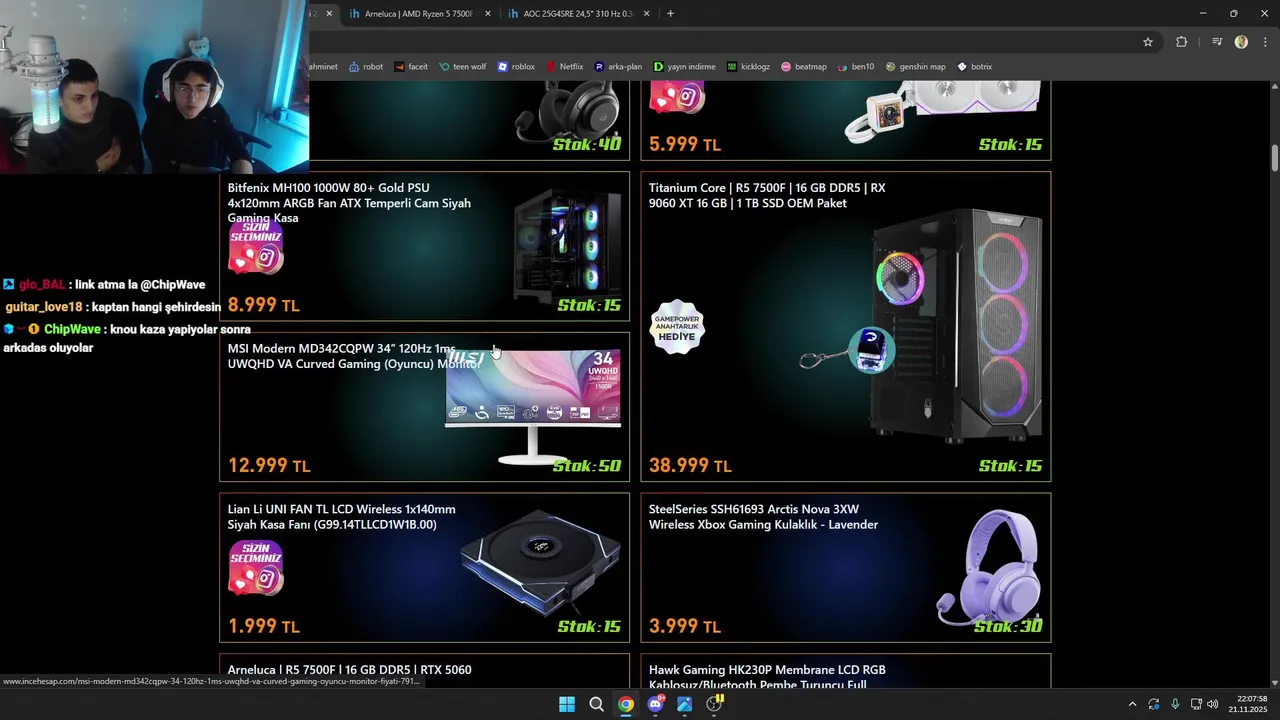Open the SteelSeries Arctis Nova 3XW Lavender title
The image size is (1280, 720).
click(763, 516)
